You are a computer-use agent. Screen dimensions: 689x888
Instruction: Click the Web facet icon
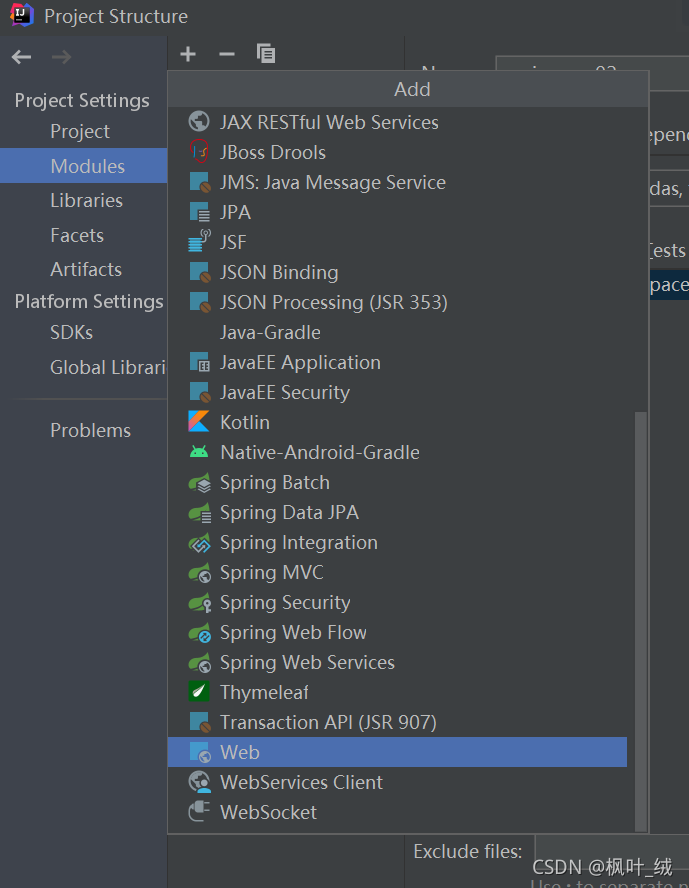coord(199,752)
